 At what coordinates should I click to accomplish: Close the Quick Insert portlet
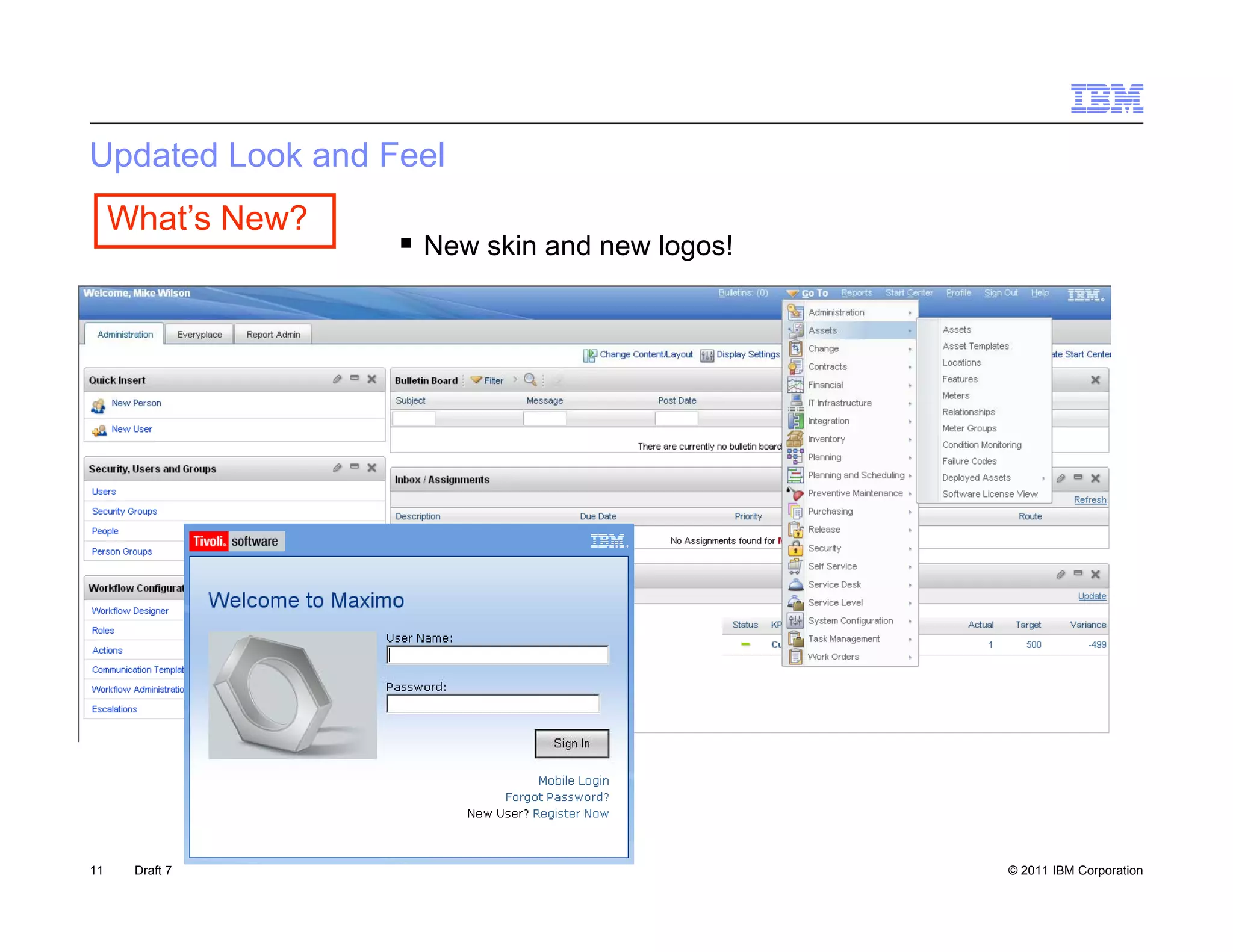coord(372,379)
